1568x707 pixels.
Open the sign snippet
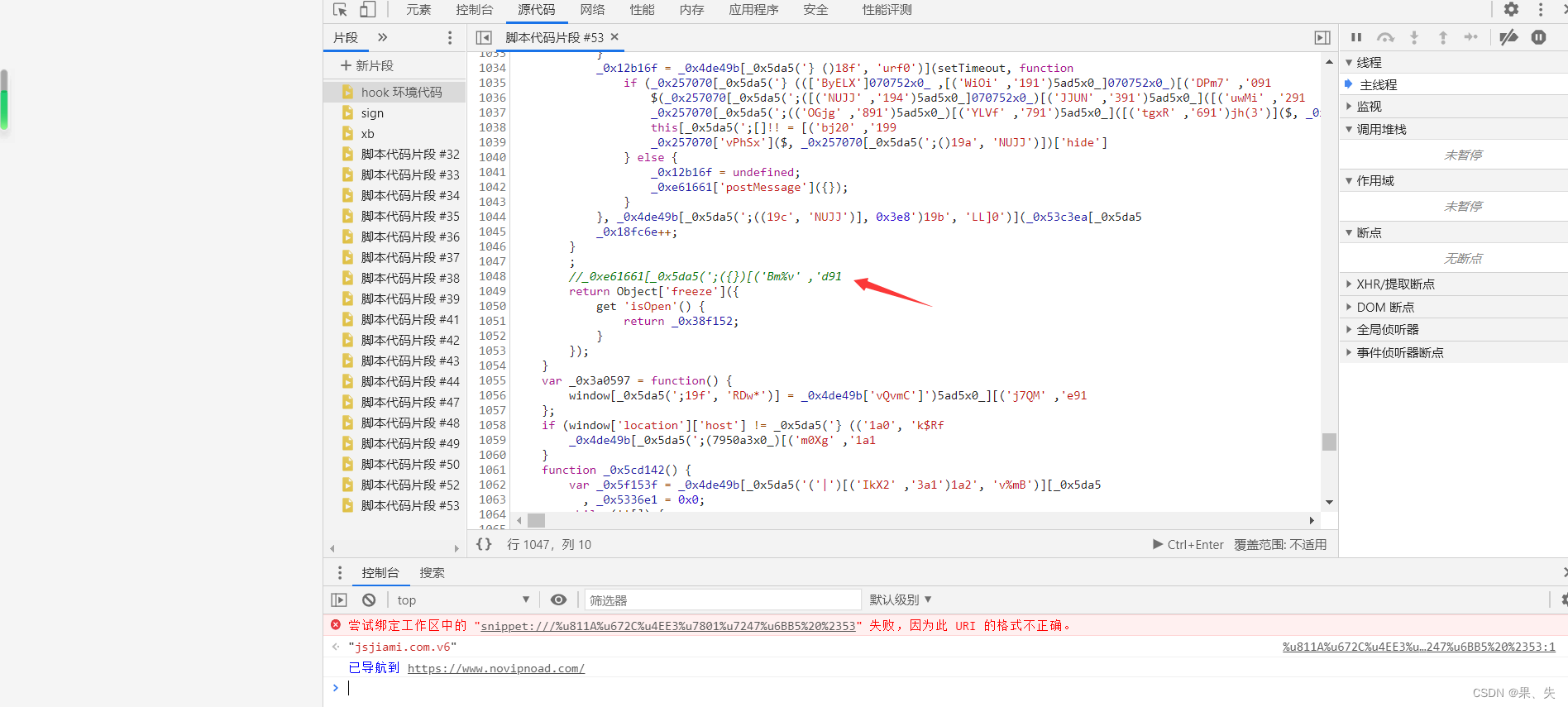coord(394,112)
